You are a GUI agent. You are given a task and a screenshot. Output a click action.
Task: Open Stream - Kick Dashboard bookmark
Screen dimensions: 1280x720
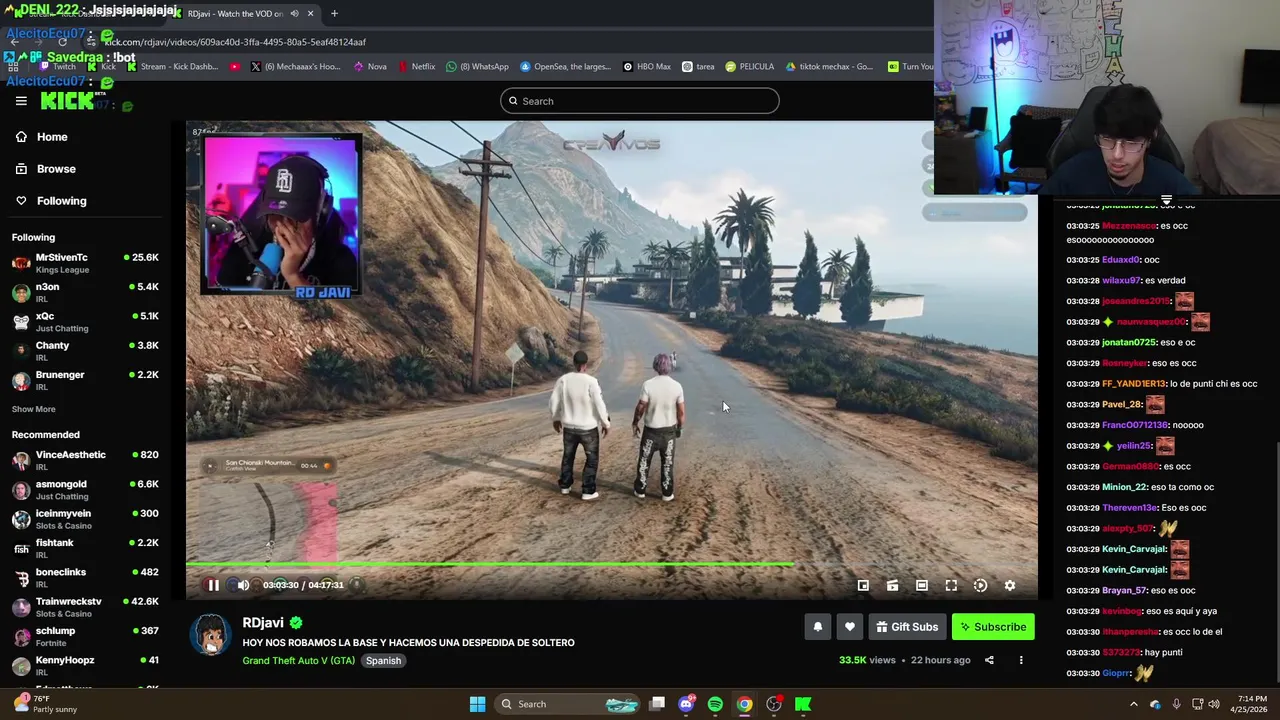172,66
